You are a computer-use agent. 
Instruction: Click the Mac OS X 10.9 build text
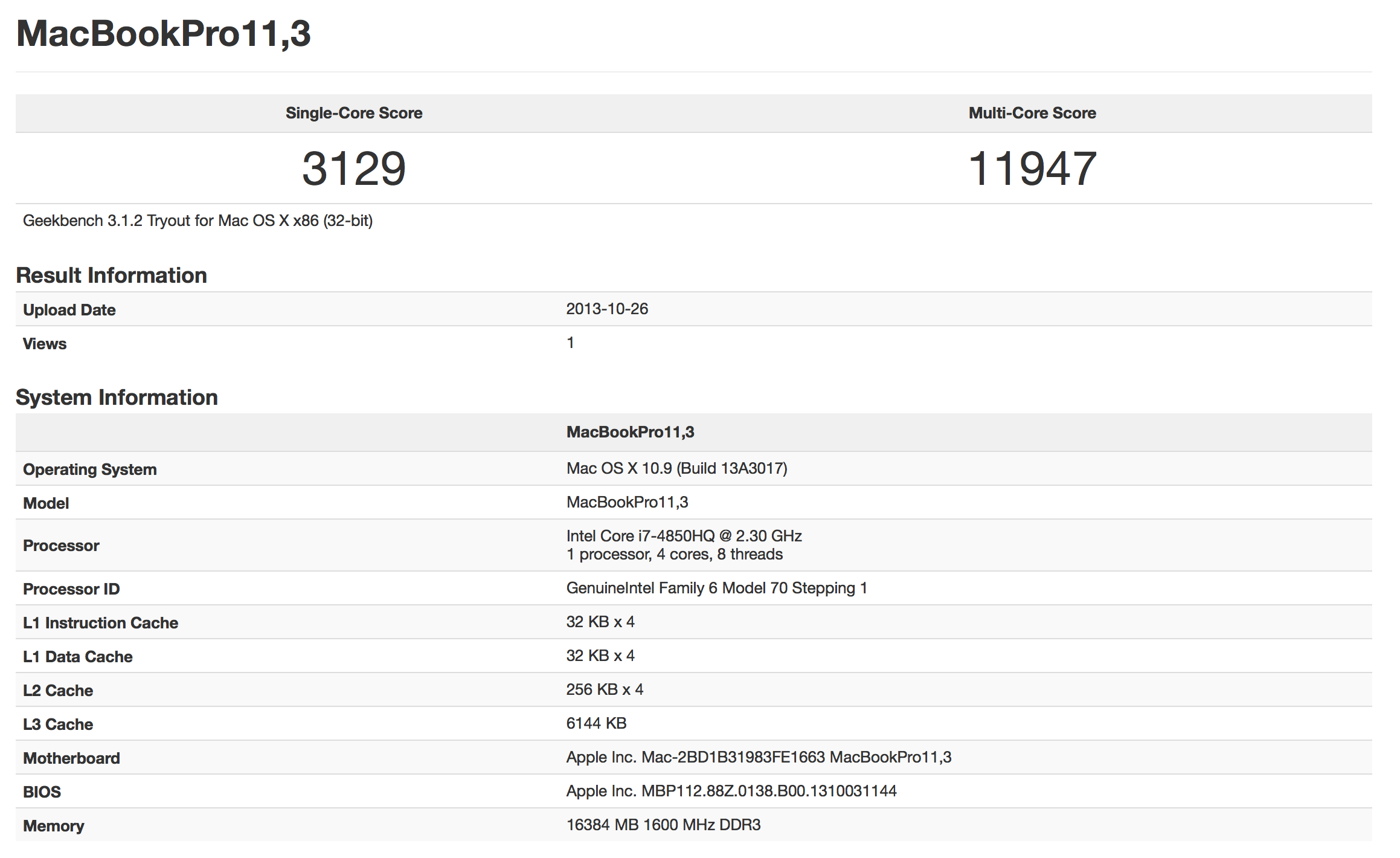676,468
